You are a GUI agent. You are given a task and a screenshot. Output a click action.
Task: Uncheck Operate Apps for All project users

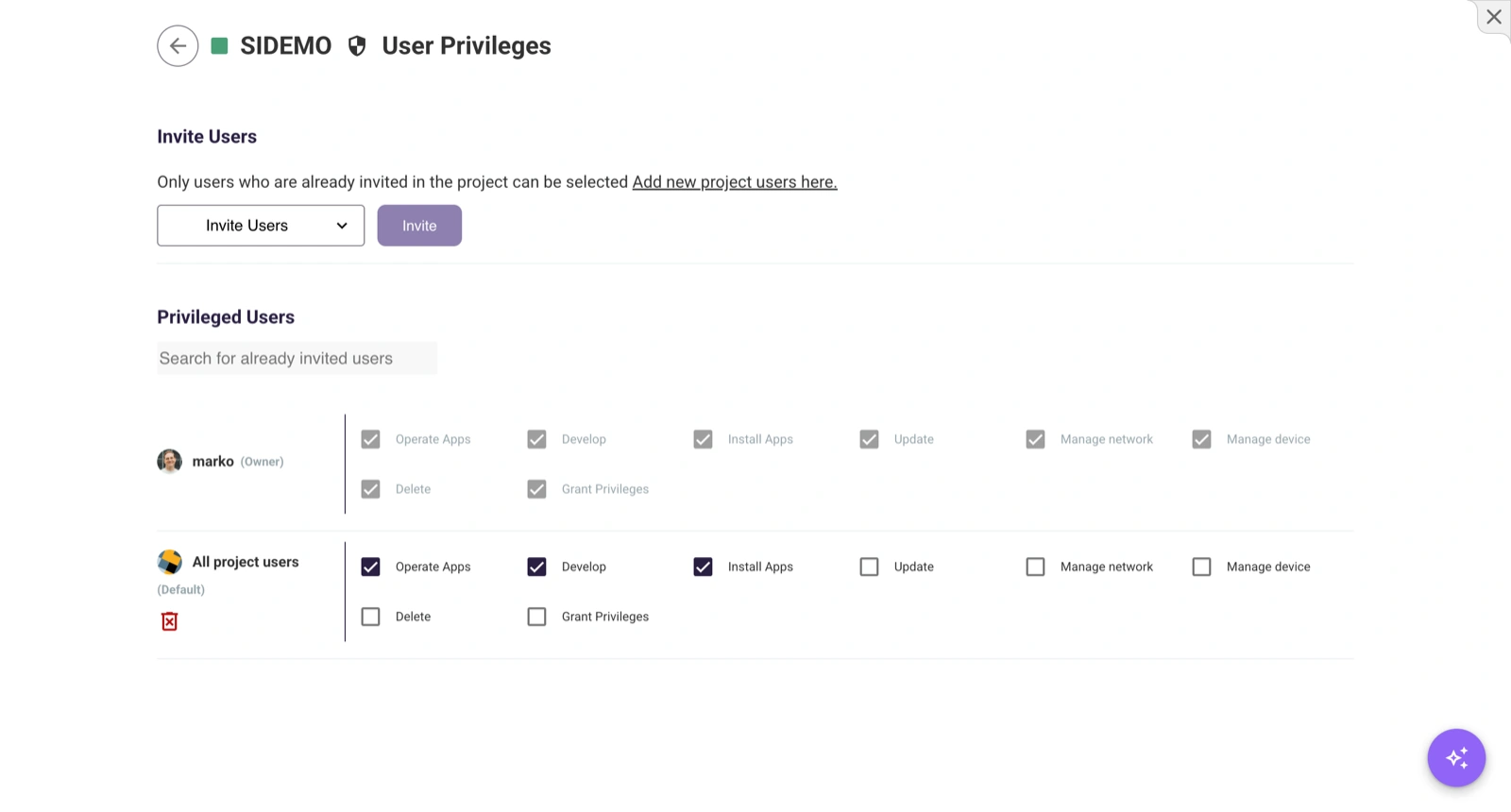[x=370, y=567]
